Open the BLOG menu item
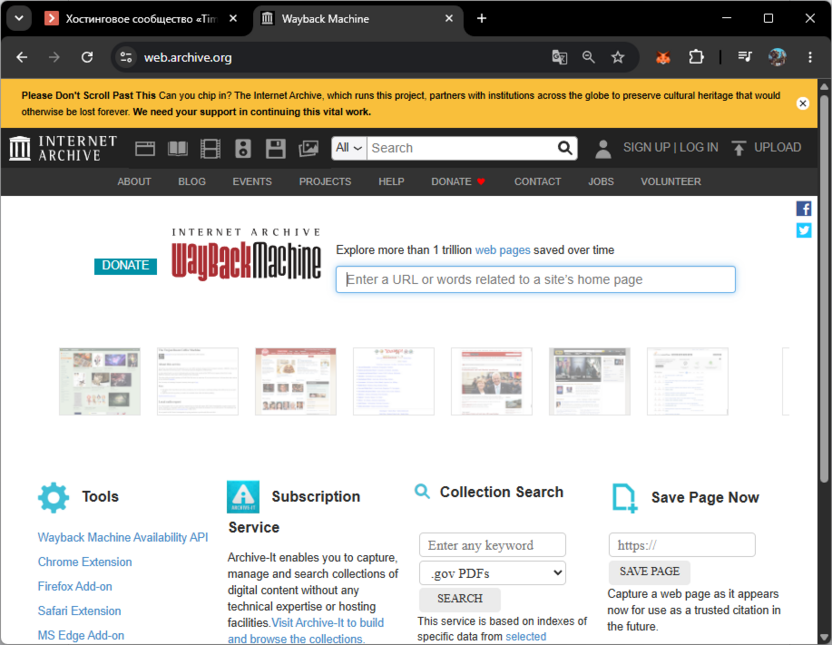Image resolution: width=832 pixels, height=645 pixels. (192, 181)
